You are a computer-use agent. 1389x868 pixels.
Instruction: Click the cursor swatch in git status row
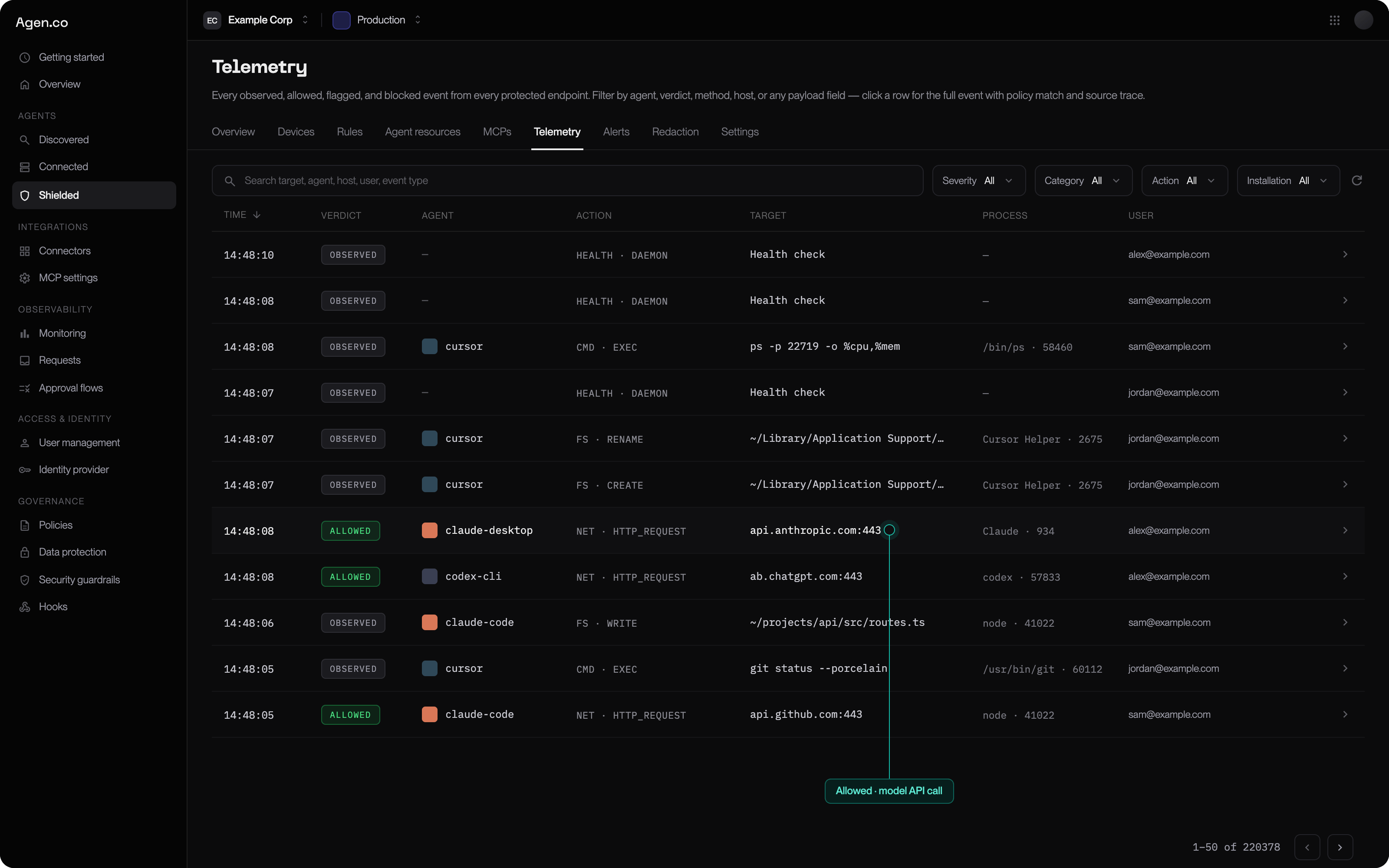tap(429, 668)
